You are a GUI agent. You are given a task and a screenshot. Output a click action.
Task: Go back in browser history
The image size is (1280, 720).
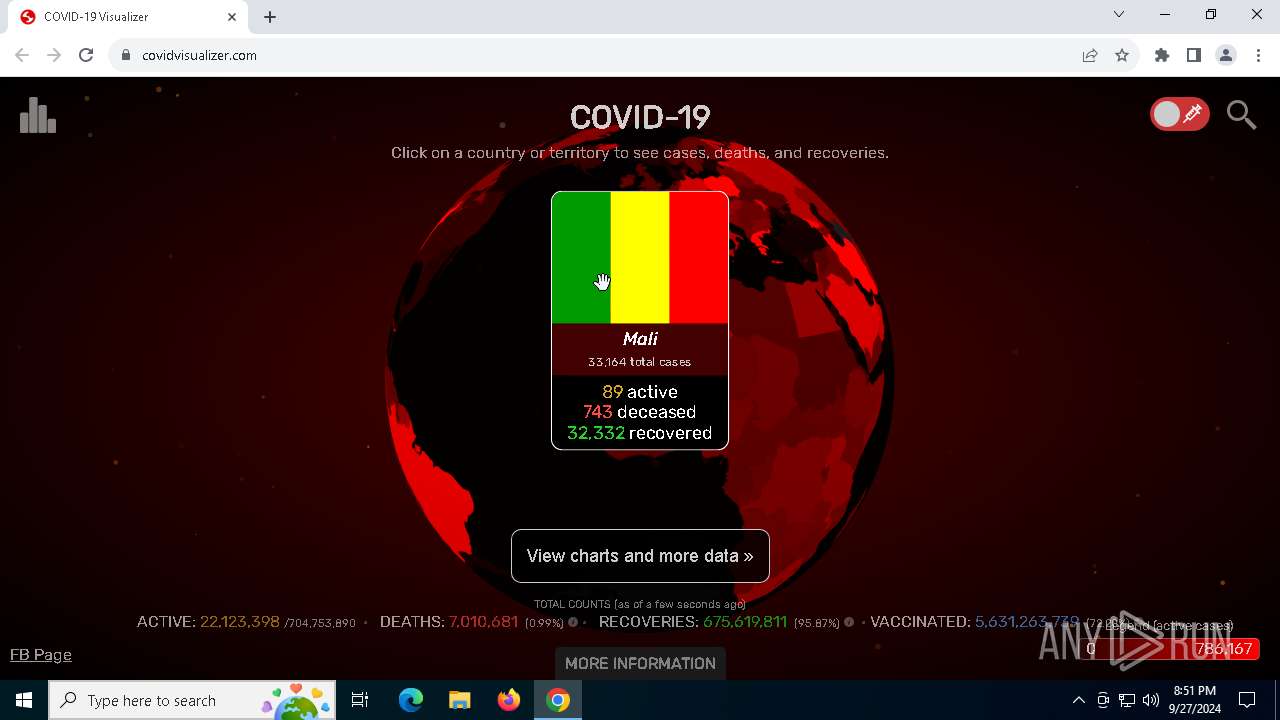(22, 55)
